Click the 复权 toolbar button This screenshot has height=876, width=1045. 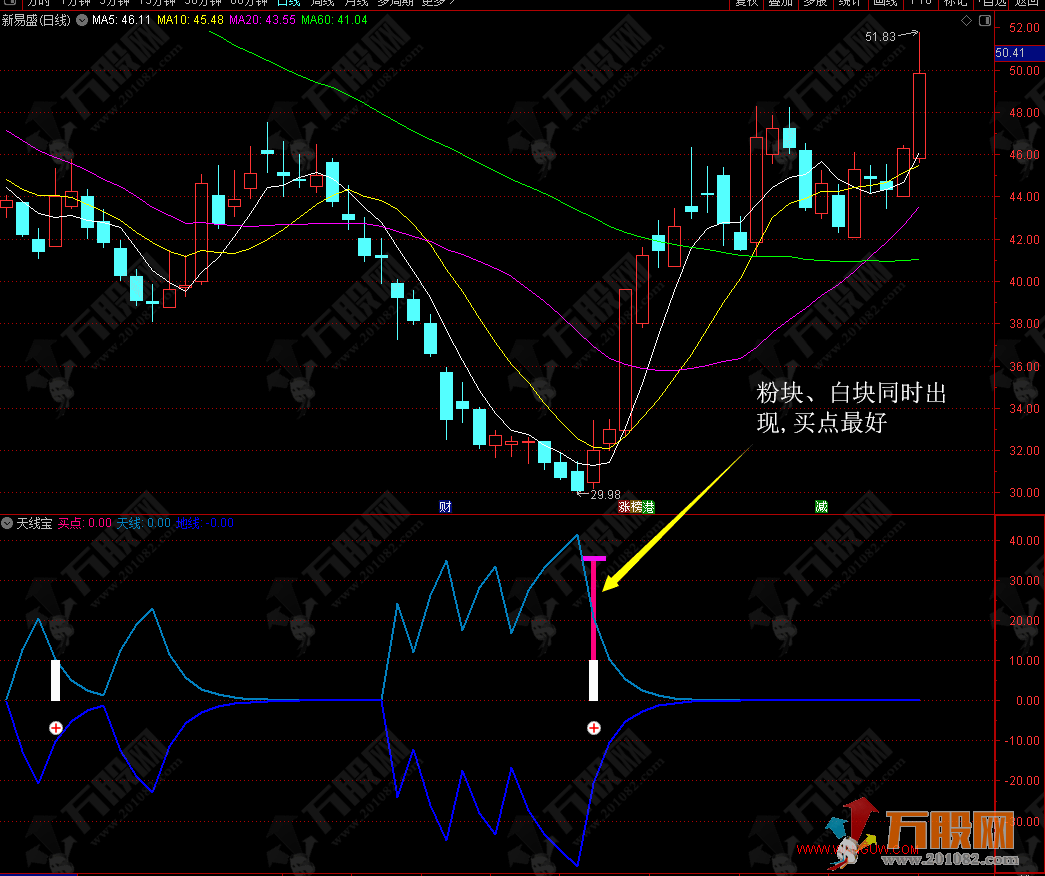746,3
